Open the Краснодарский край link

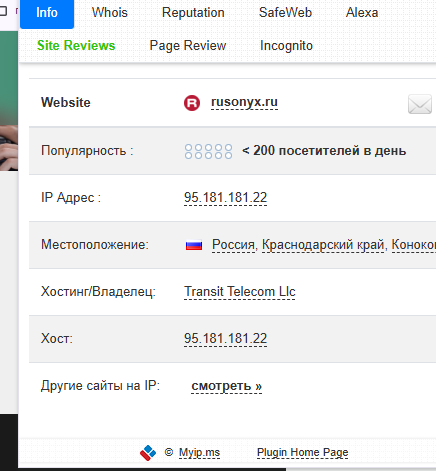pos(323,245)
